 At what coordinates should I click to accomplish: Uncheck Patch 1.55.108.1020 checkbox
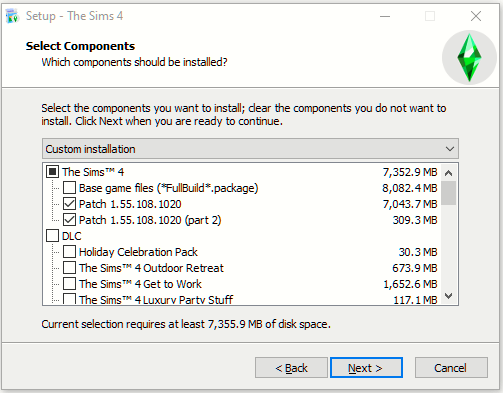pos(69,204)
